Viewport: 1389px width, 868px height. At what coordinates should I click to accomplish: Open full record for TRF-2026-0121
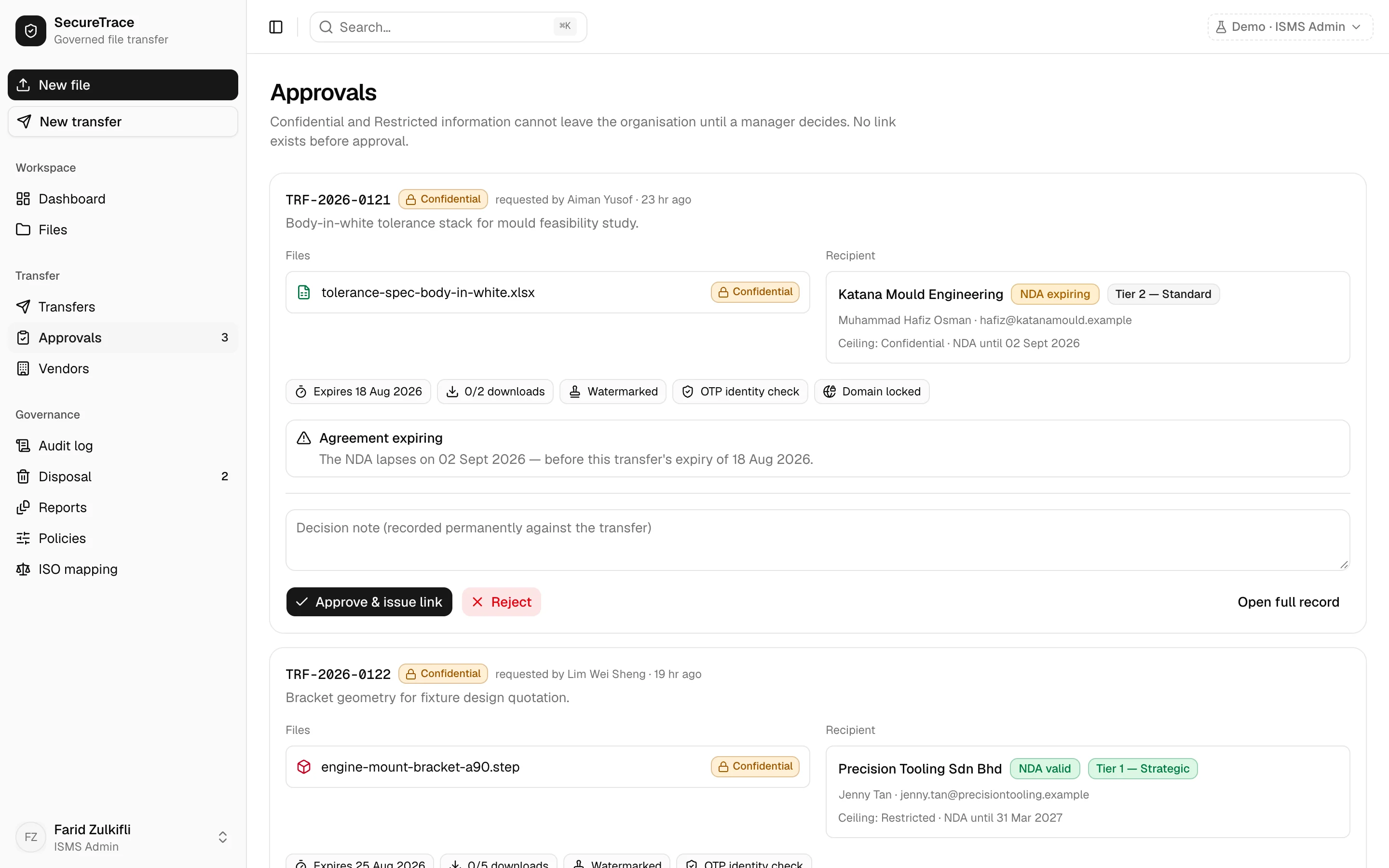click(x=1288, y=602)
